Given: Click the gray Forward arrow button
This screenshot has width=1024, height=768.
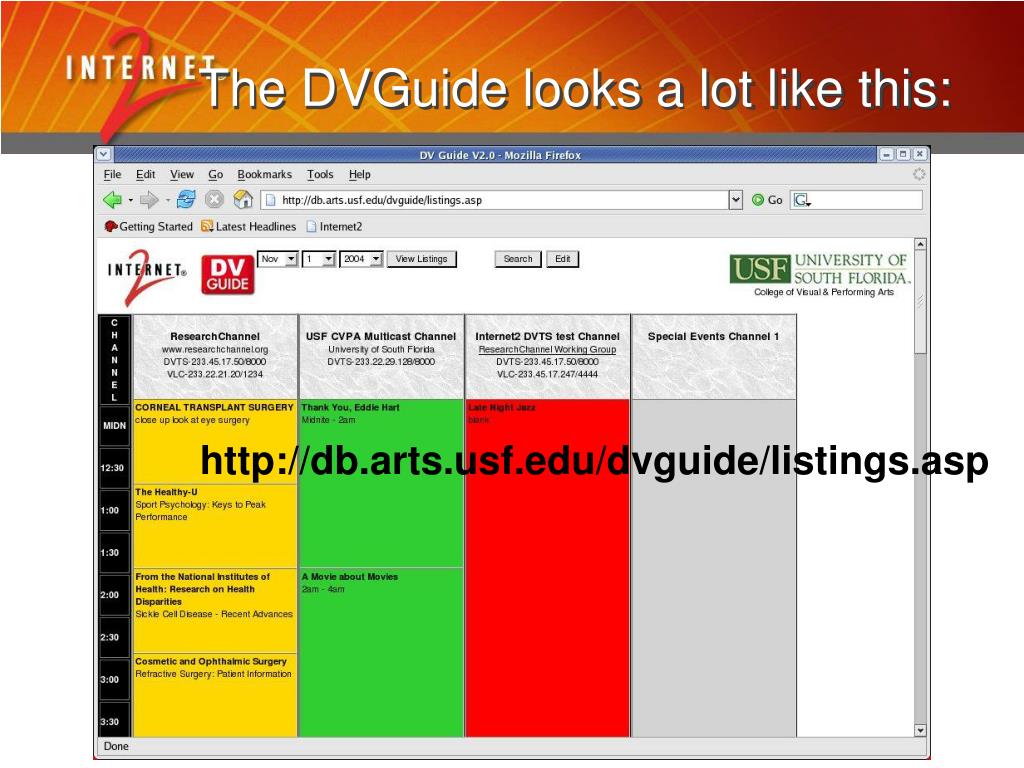Looking at the screenshot, I should coord(150,200).
